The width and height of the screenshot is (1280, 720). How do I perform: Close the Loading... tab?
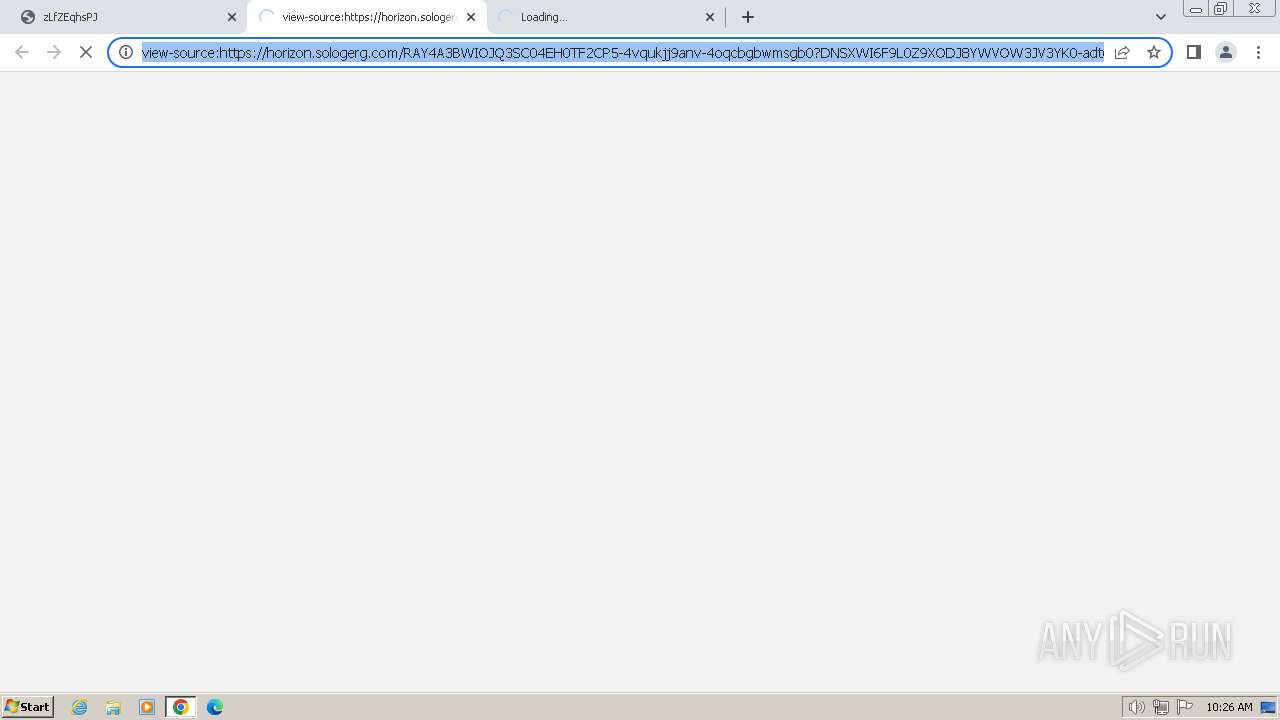710,17
